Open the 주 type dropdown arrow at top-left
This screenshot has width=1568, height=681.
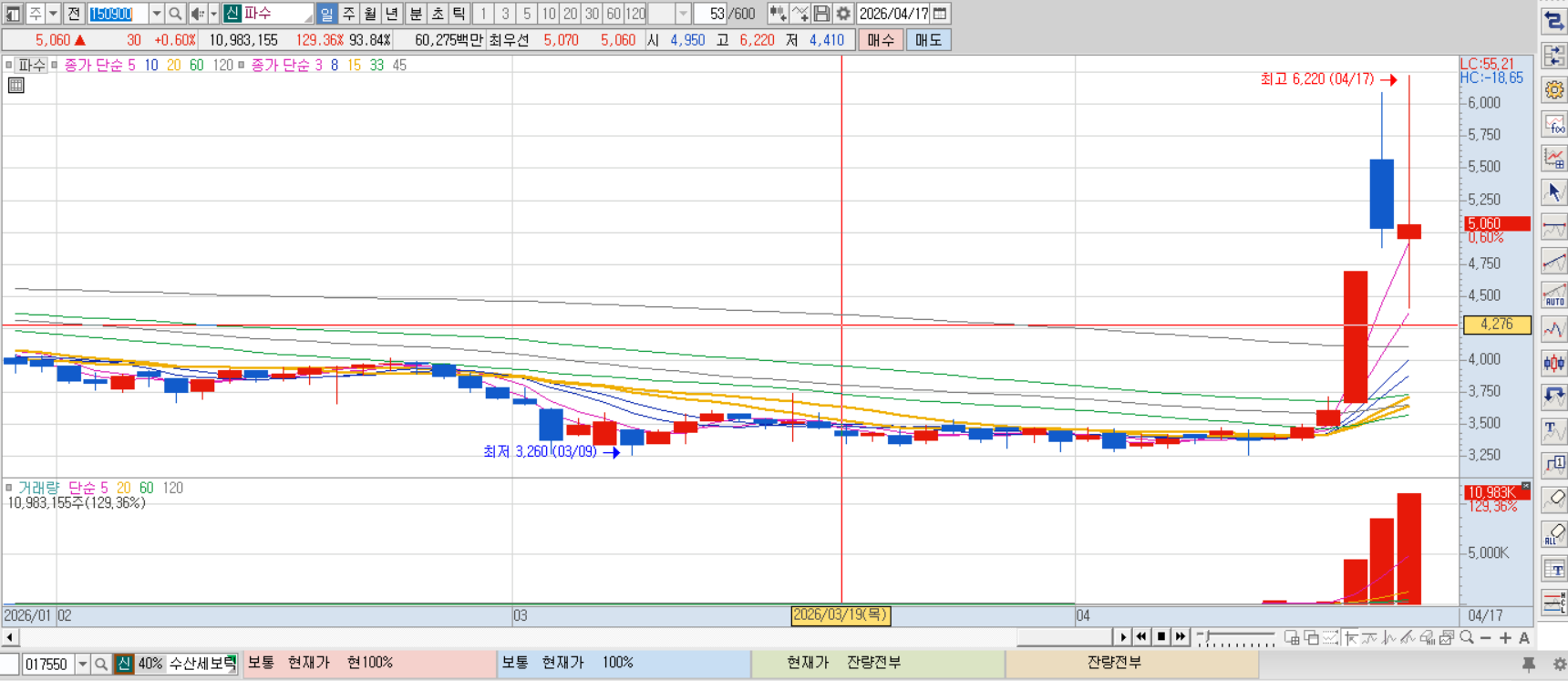click(x=53, y=14)
